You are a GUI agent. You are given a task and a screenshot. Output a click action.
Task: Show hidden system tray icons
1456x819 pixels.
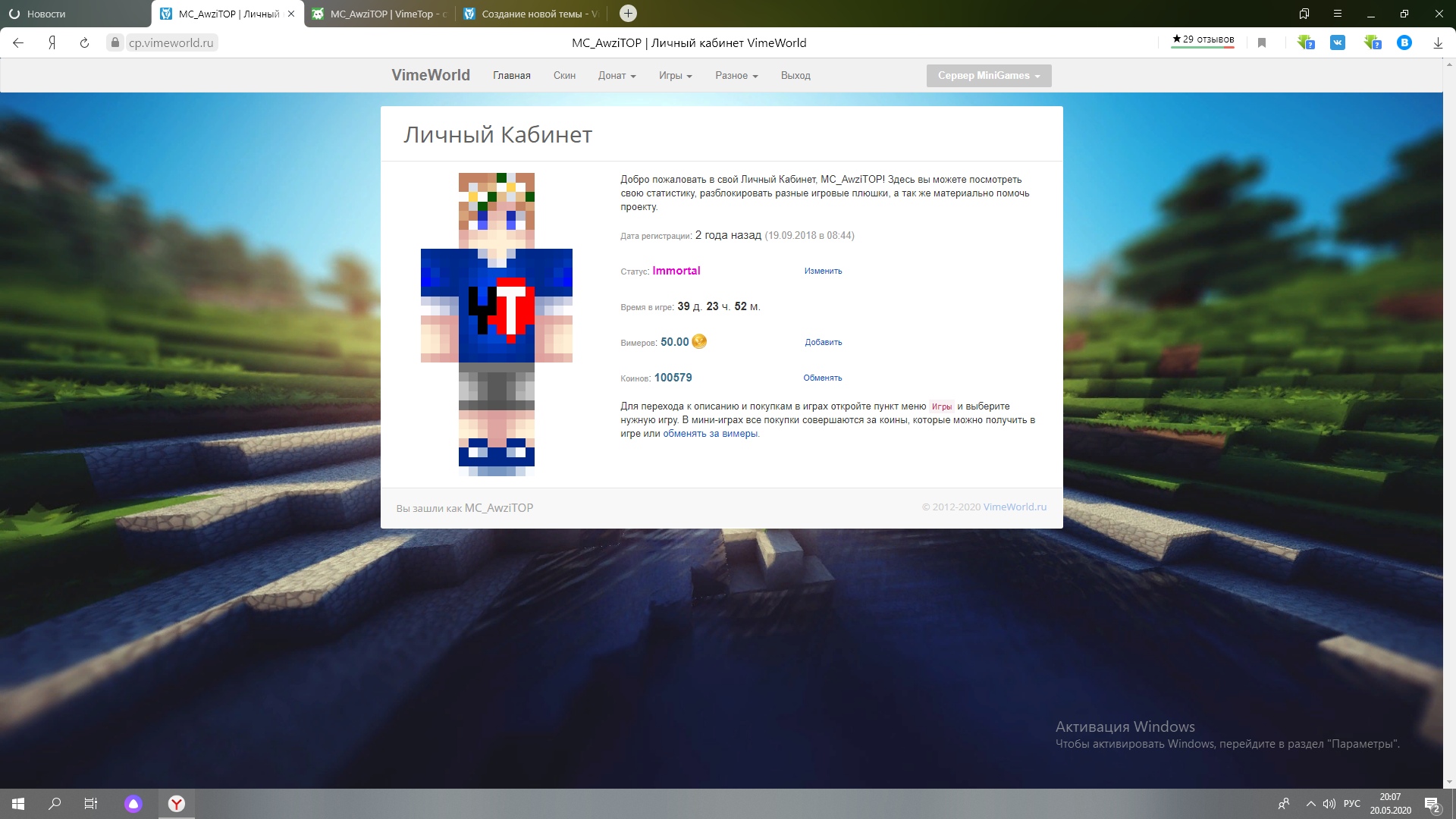point(1310,804)
